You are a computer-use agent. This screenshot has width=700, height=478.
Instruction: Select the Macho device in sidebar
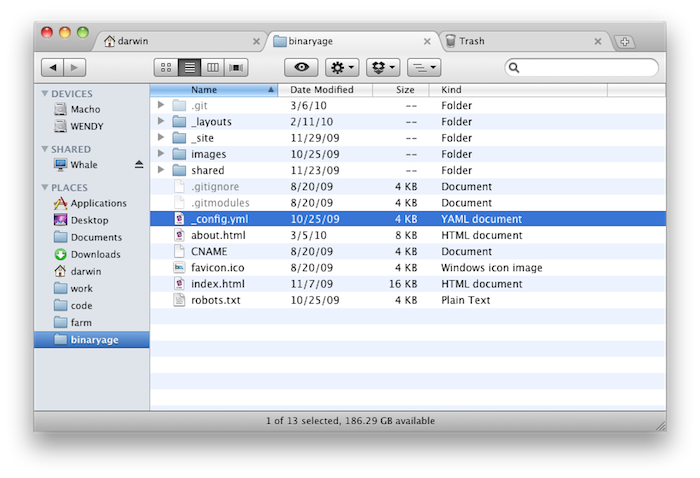click(85, 110)
